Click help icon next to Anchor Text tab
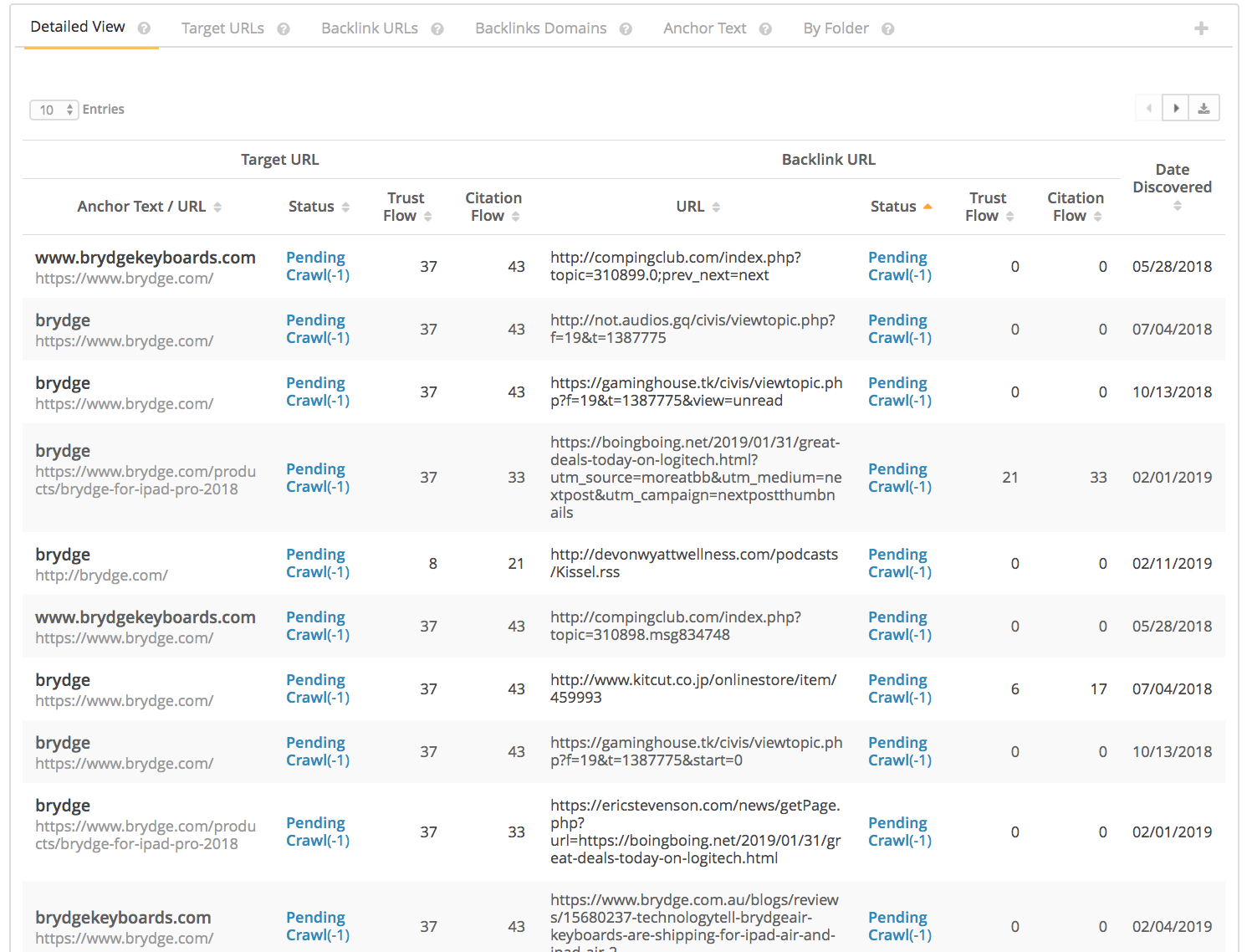 click(x=765, y=29)
